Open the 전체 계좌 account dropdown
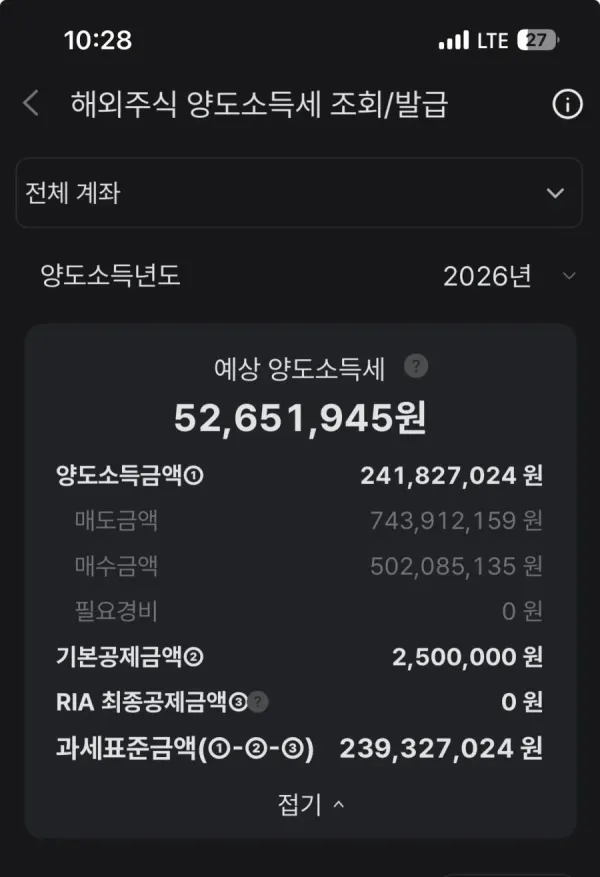600x877 pixels. (x=299, y=192)
